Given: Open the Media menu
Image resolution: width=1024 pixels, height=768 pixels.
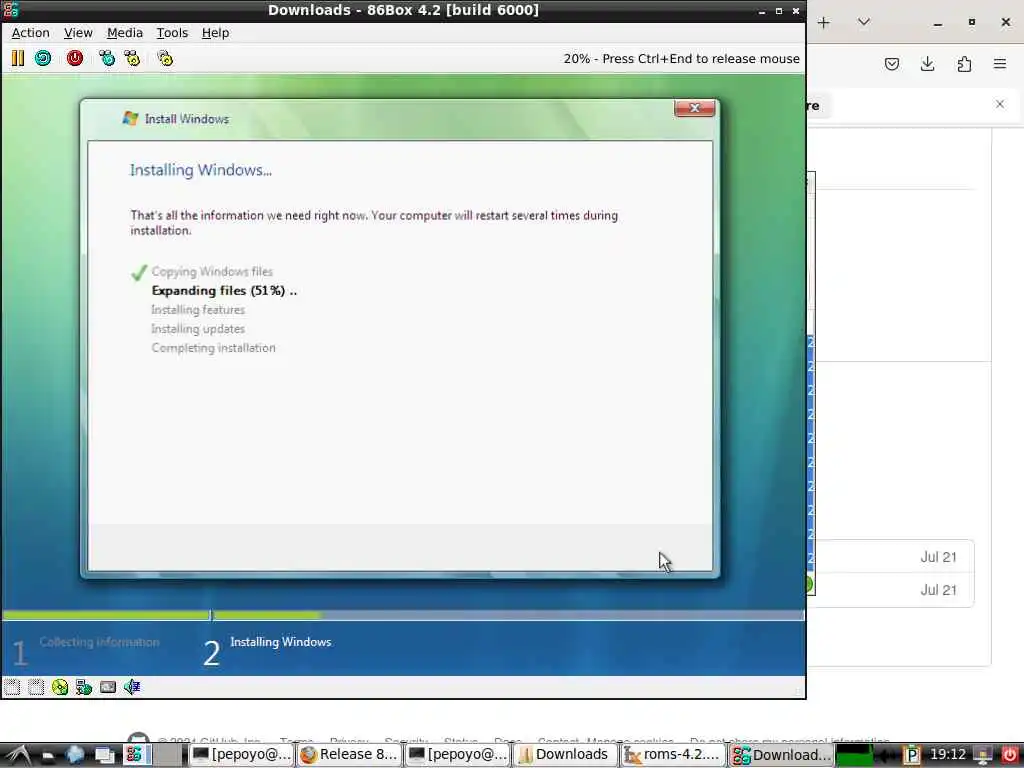Looking at the screenshot, I should tap(125, 33).
